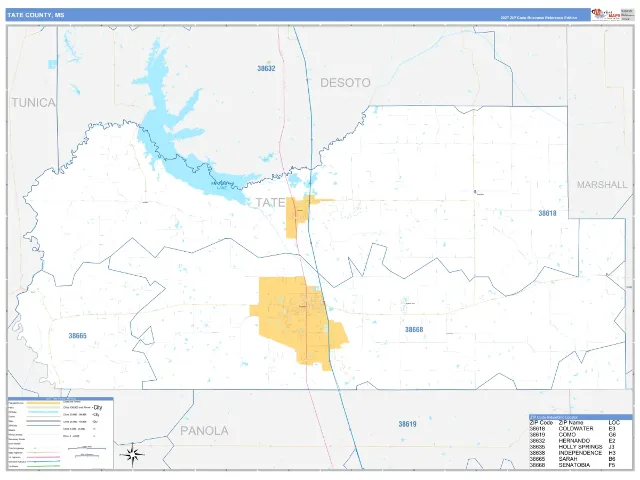Click the J3 location code for Holly Springs
Image resolution: width=640 pixels, height=480 pixels.
(612, 447)
